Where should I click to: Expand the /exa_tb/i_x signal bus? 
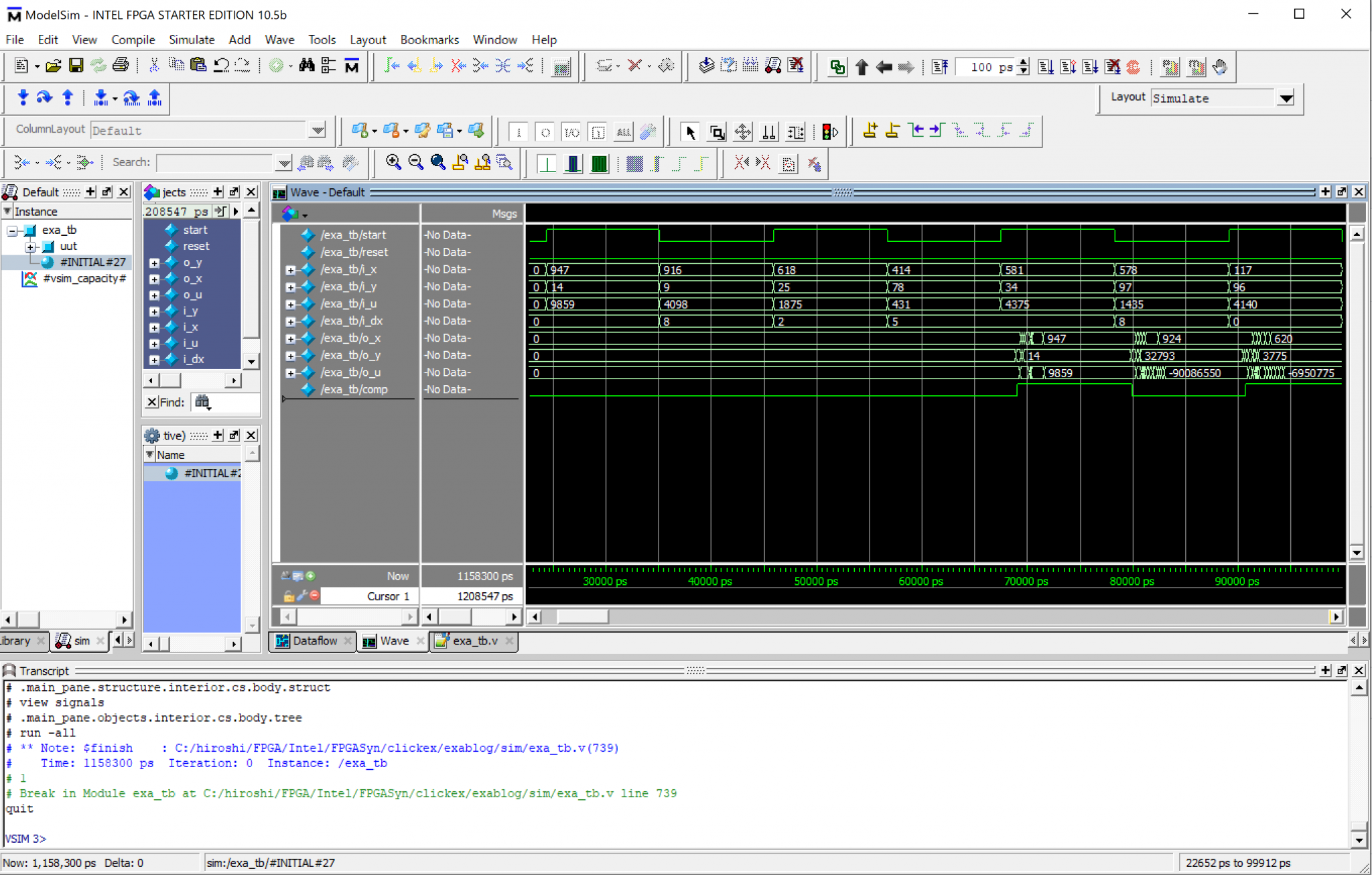[290, 270]
